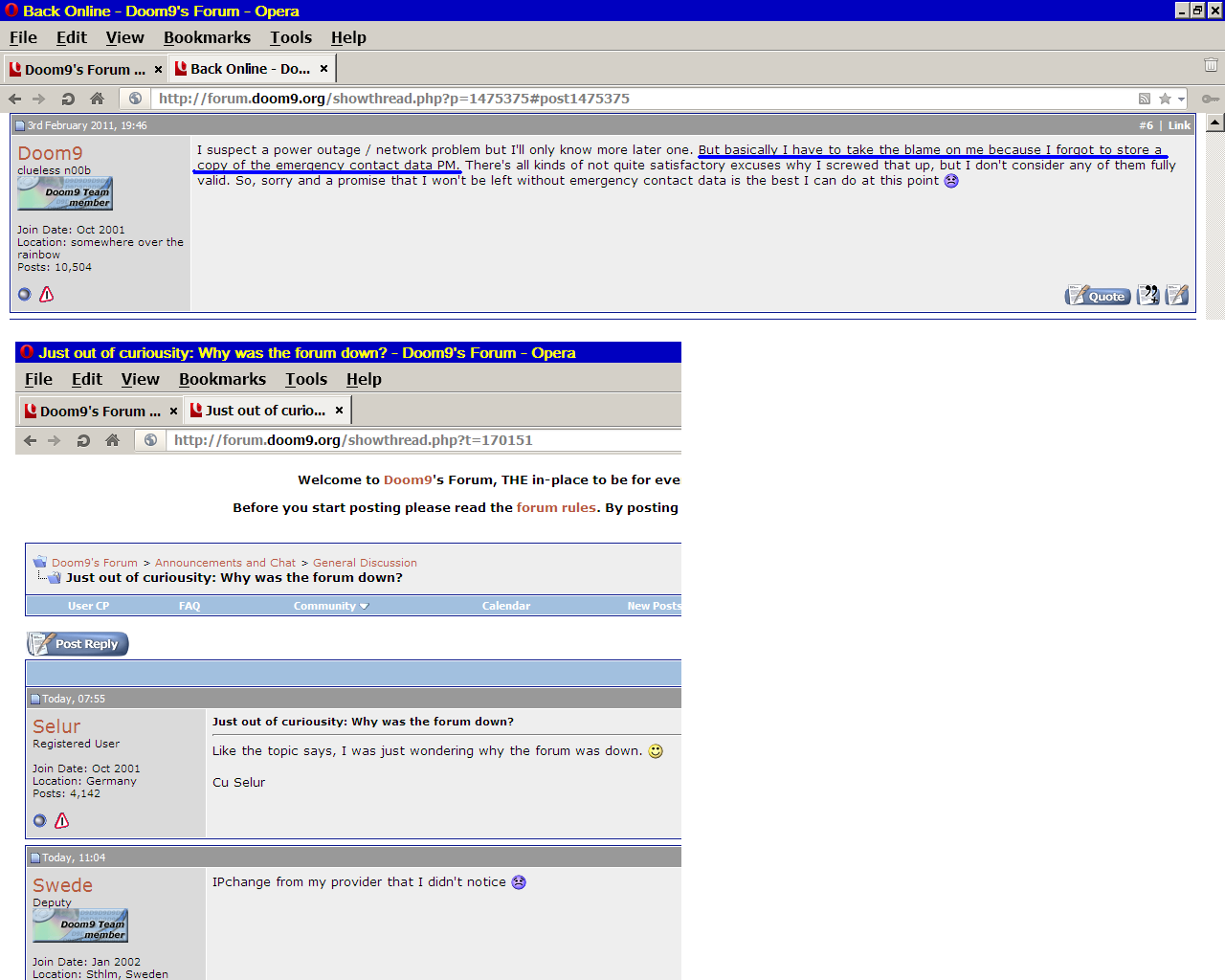Open the Doom9 user profile name

(50, 153)
